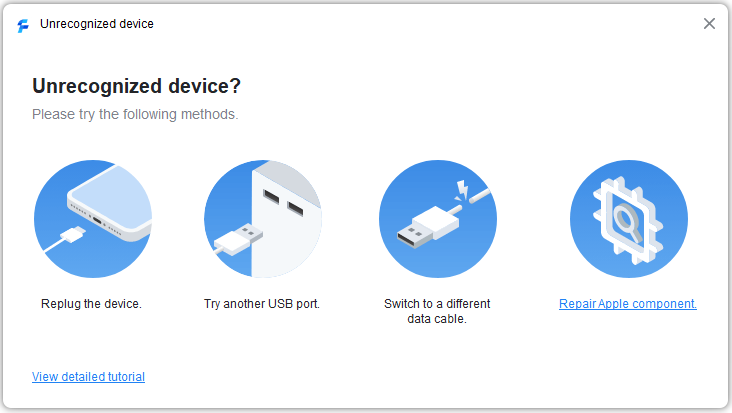The image size is (732, 413).
Task: Close the Unrecognized device dialog
Action: click(709, 24)
